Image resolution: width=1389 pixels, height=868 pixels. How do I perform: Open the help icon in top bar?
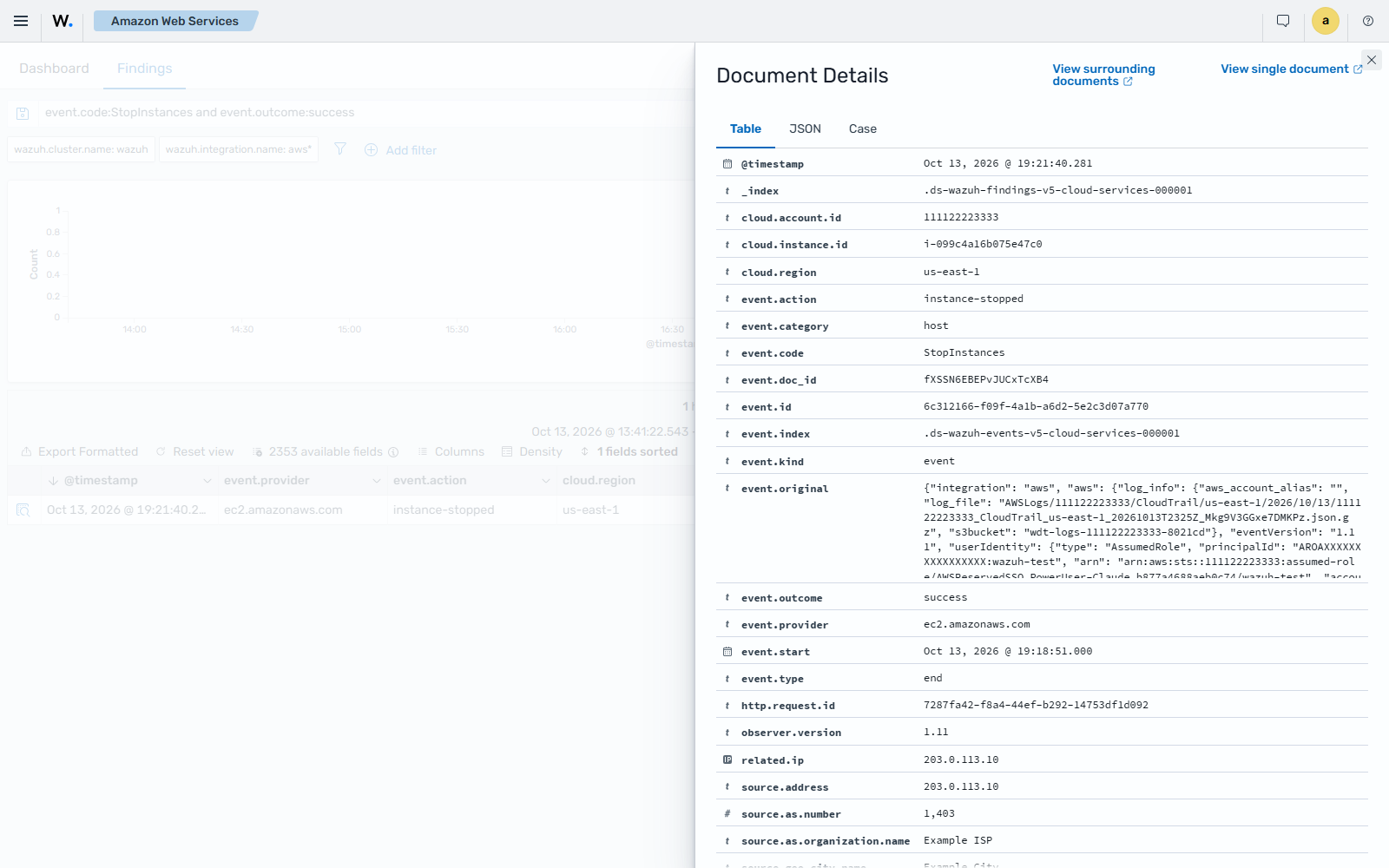[x=1368, y=21]
